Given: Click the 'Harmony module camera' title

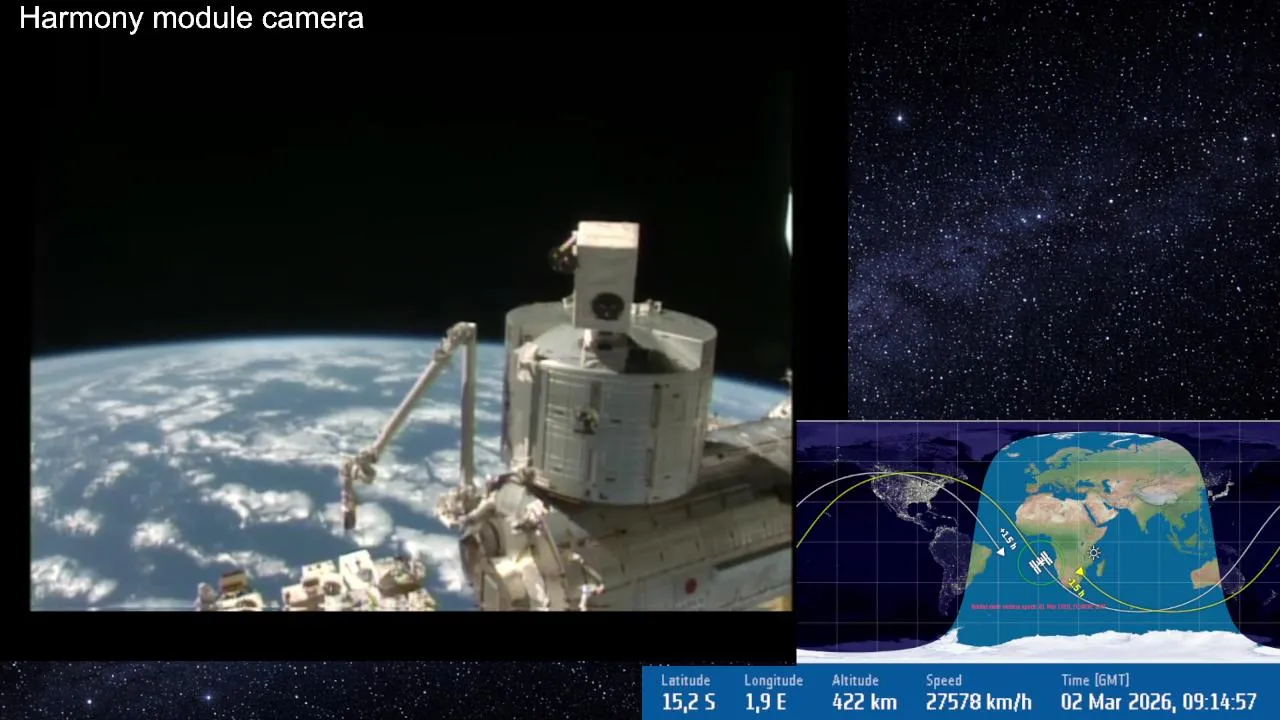Looking at the screenshot, I should (x=191, y=18).
